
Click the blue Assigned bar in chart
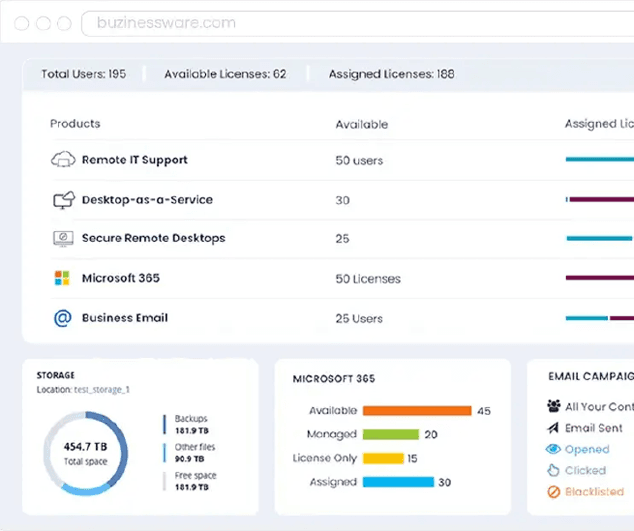[x=398, y=481]
